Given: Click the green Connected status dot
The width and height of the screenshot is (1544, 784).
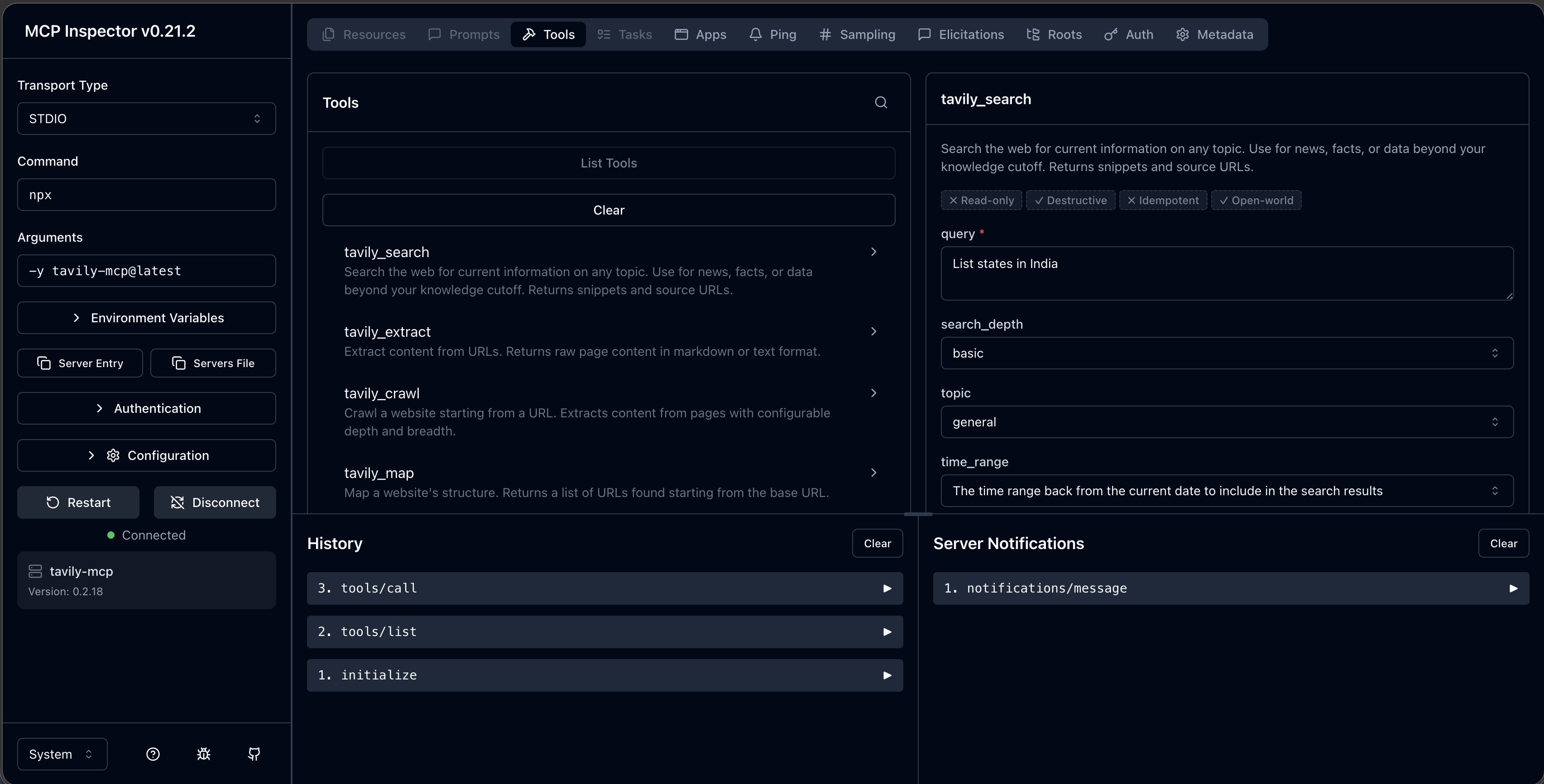Looking at the screenshot, I should 111,535.
